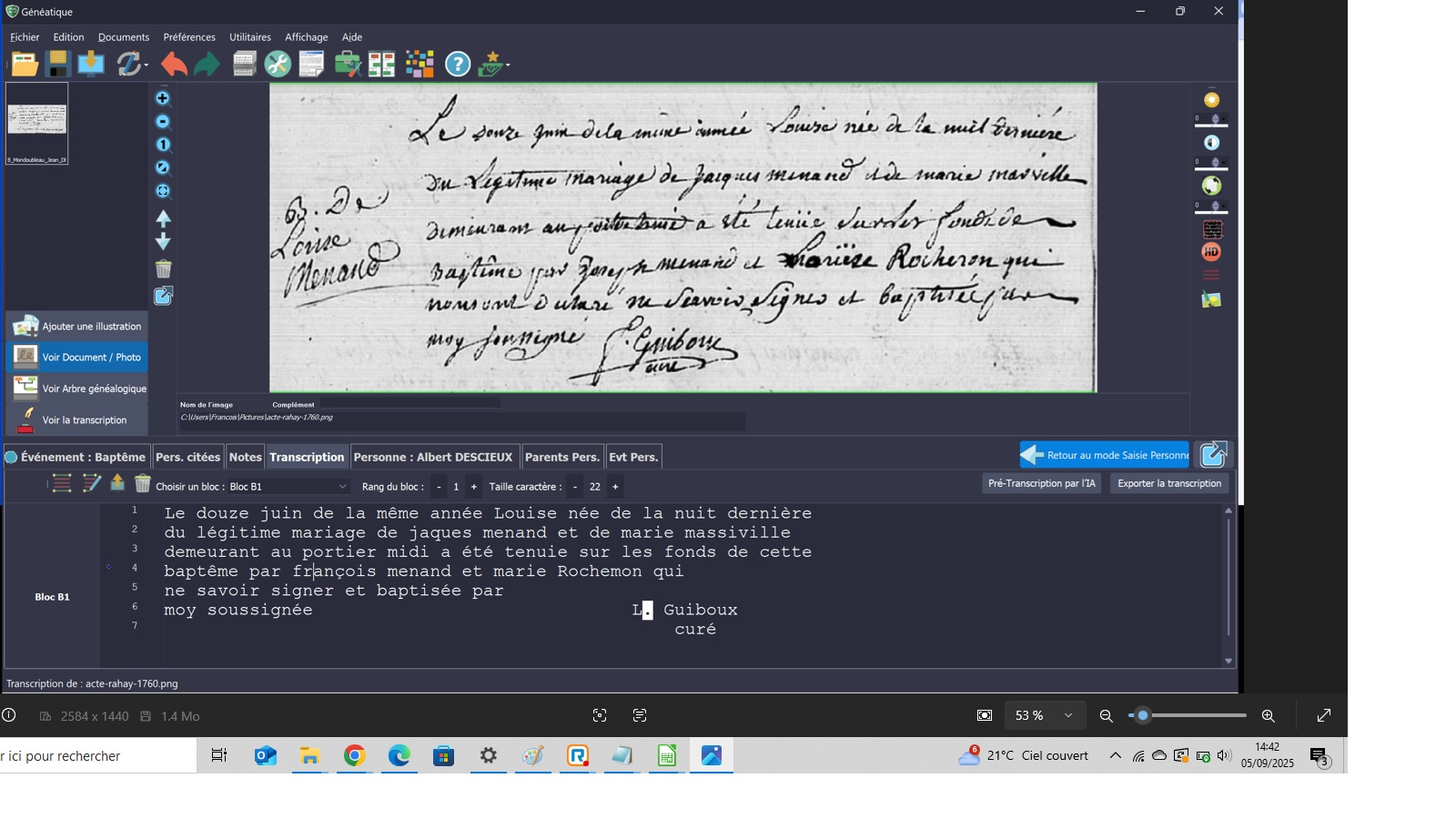
Task: Click the image rotation icon
Action: coord(1211,186)
